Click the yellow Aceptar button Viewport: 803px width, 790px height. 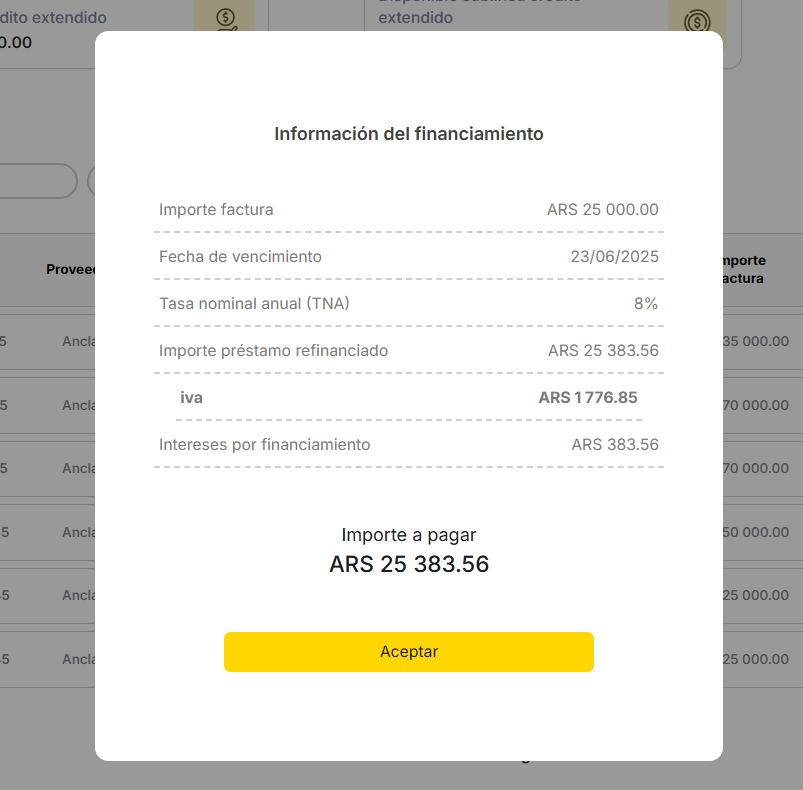(x=408, y=652)
